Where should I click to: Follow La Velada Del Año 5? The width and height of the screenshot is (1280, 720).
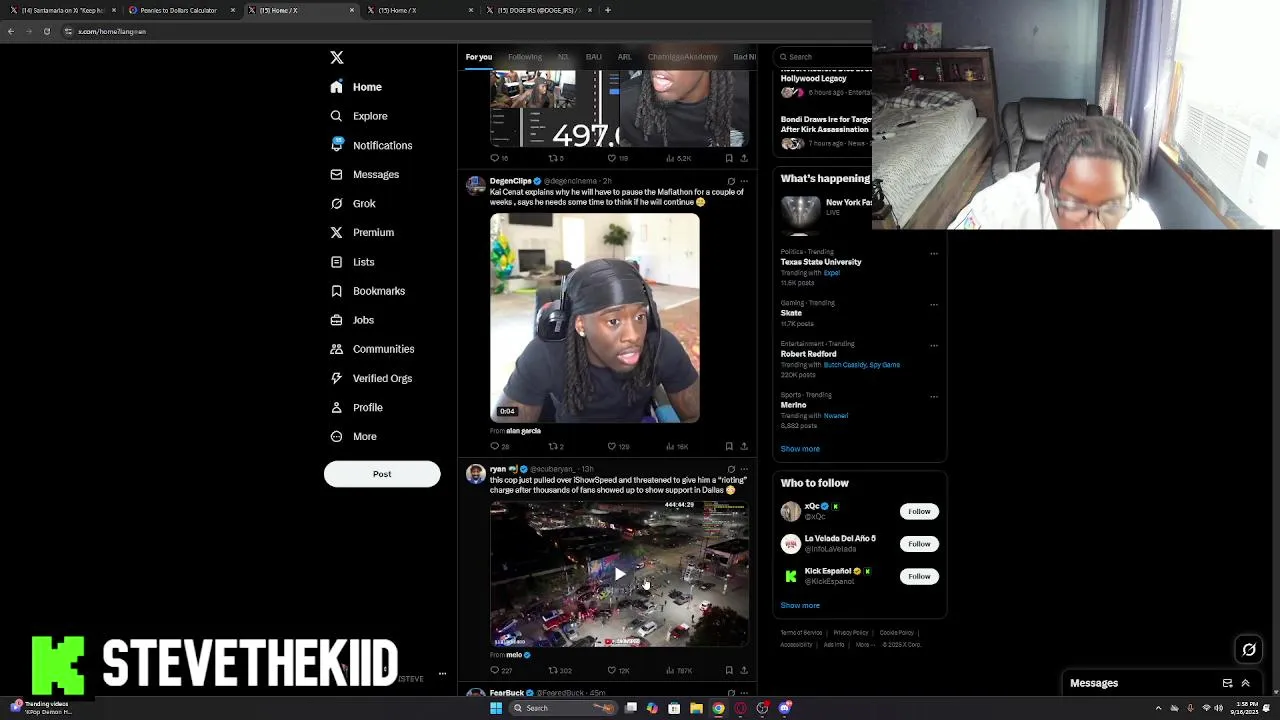click(x=919, y=544)
